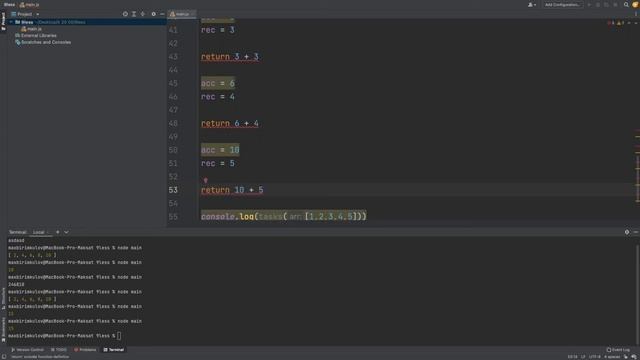Viewport: 640px width, 360px height.
Task: Click the lightbulb intention icon near line 53
Action: pos(206,180)
